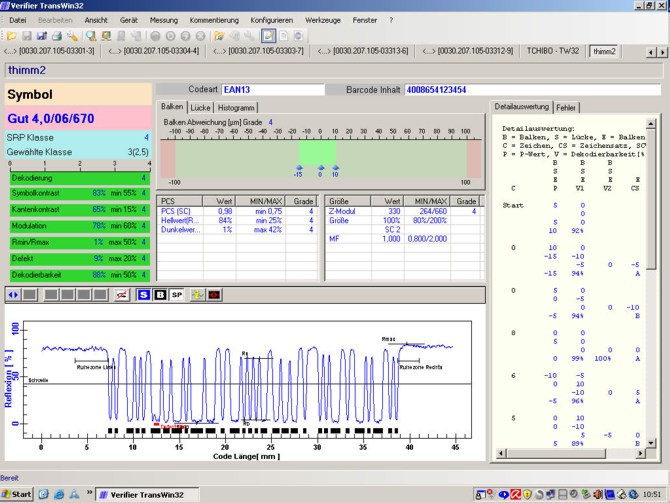This screenshot has height=503, width=670.
Task: Open the Messung menu
Action: click(x=164, y=20)
